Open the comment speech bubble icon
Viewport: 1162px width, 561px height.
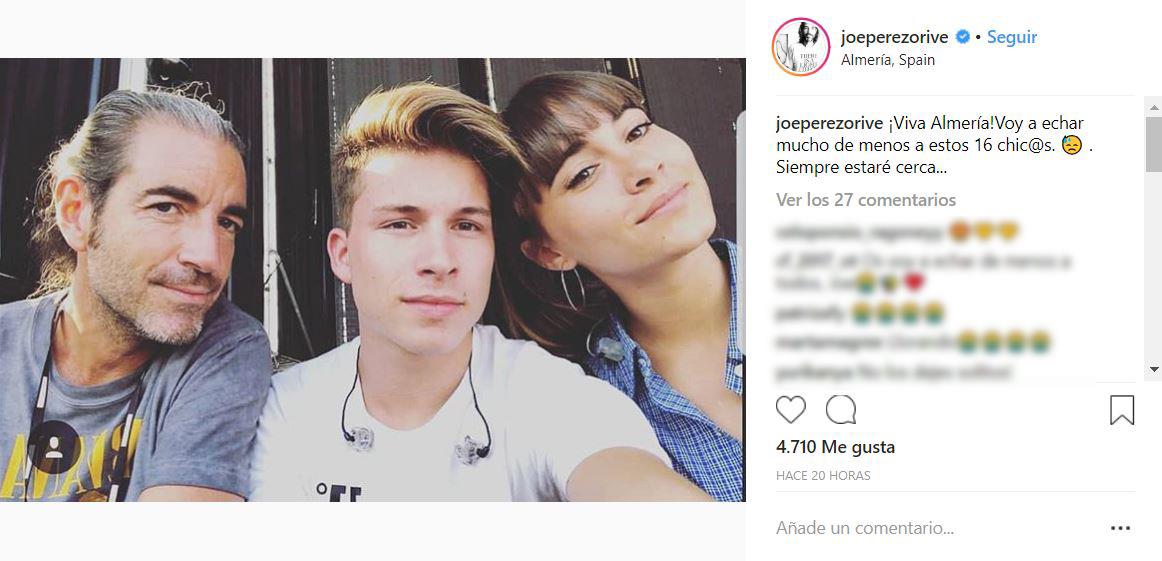(841, 409)
